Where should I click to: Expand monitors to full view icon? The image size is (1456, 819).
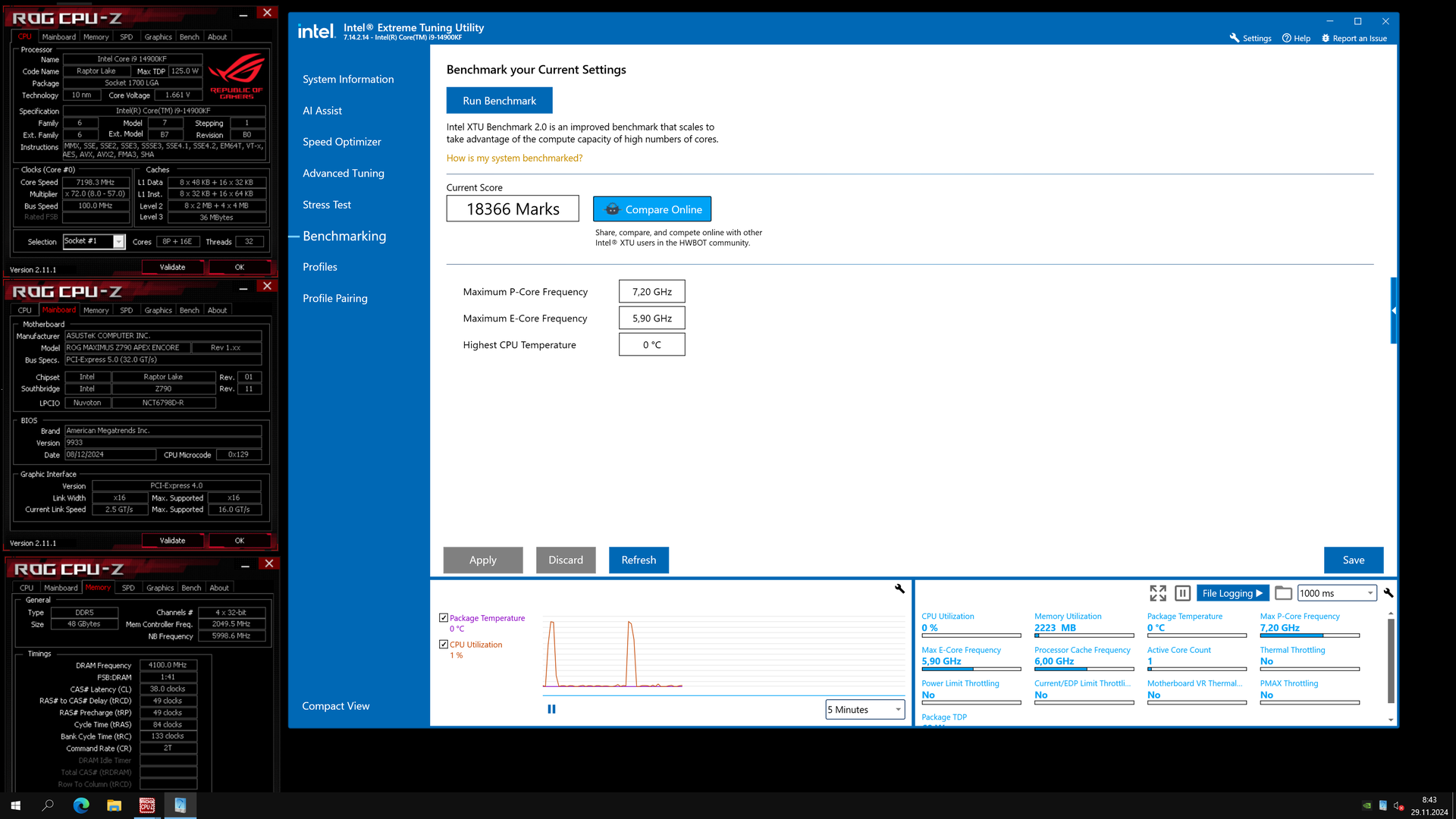1158,593
